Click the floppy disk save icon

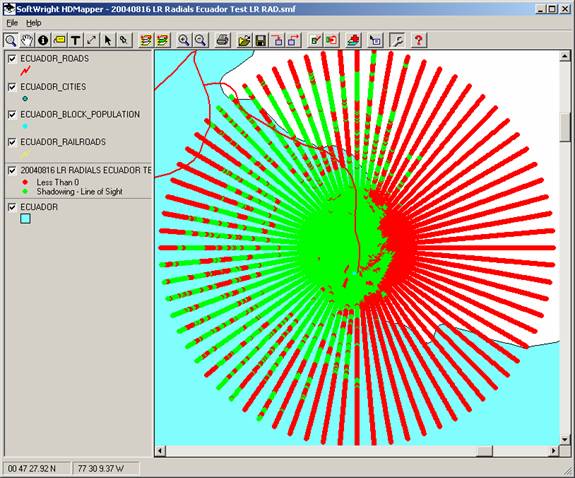[x=261, y=40]
